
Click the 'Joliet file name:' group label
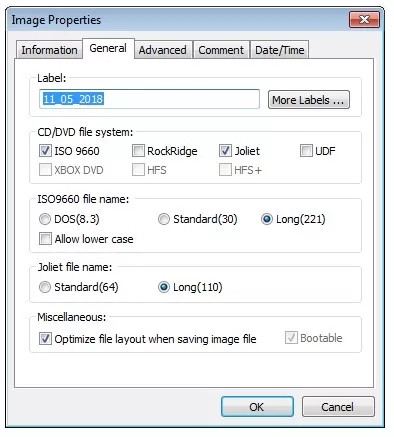click(75, 267)
